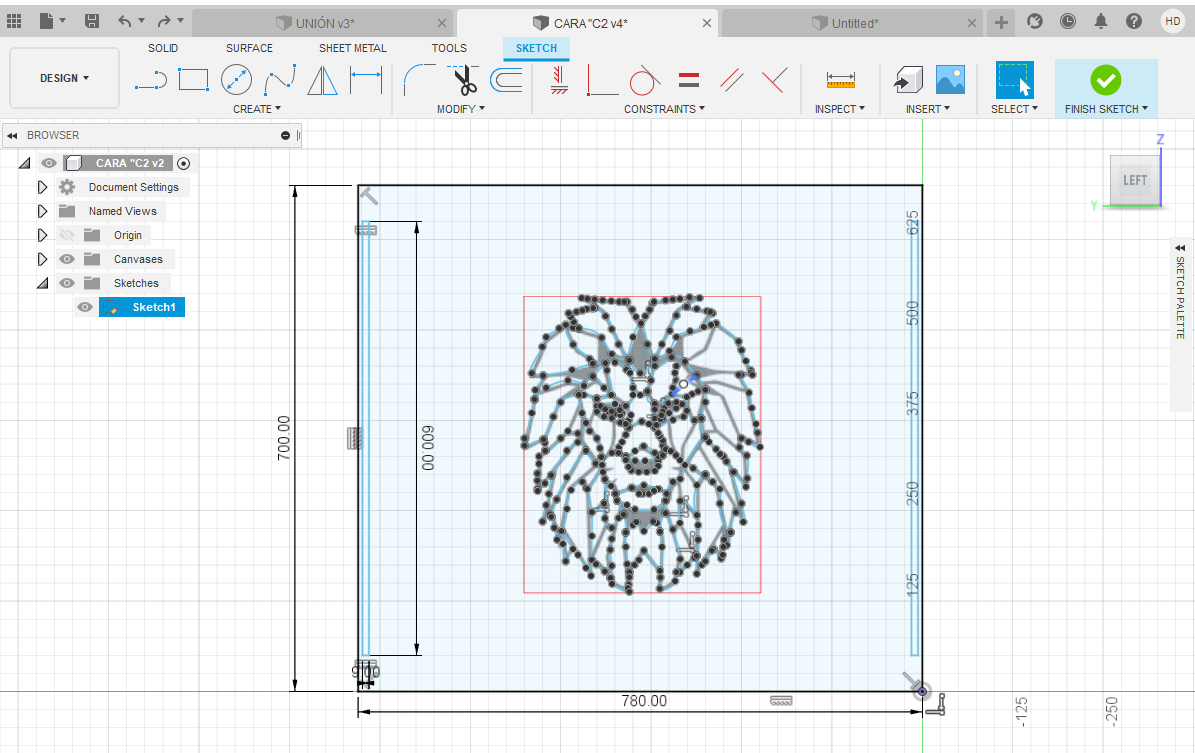Screen dimensions: 1195x753
Task: Apply the Parallel constraint
Action: click(x=731, y=80)
